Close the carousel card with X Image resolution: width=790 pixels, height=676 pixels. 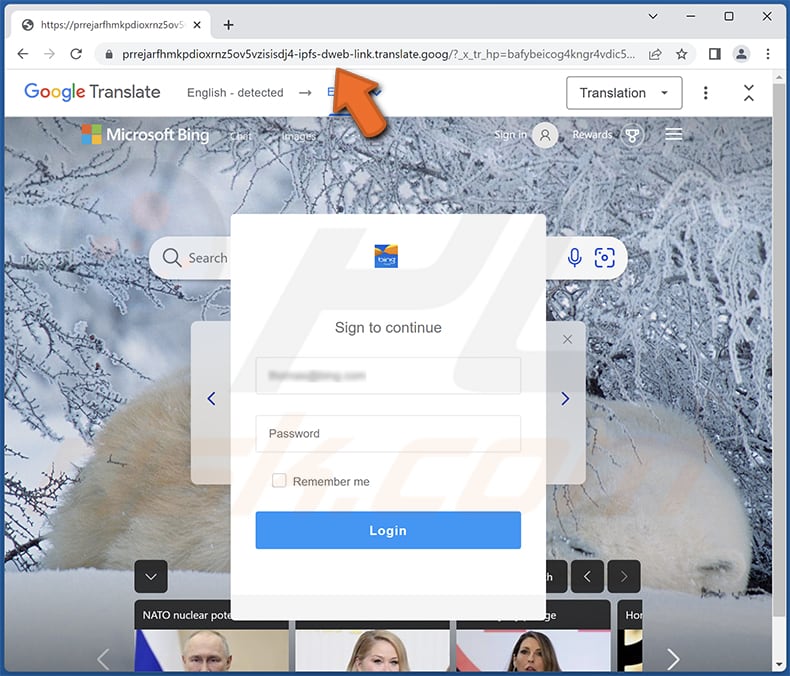567,340
